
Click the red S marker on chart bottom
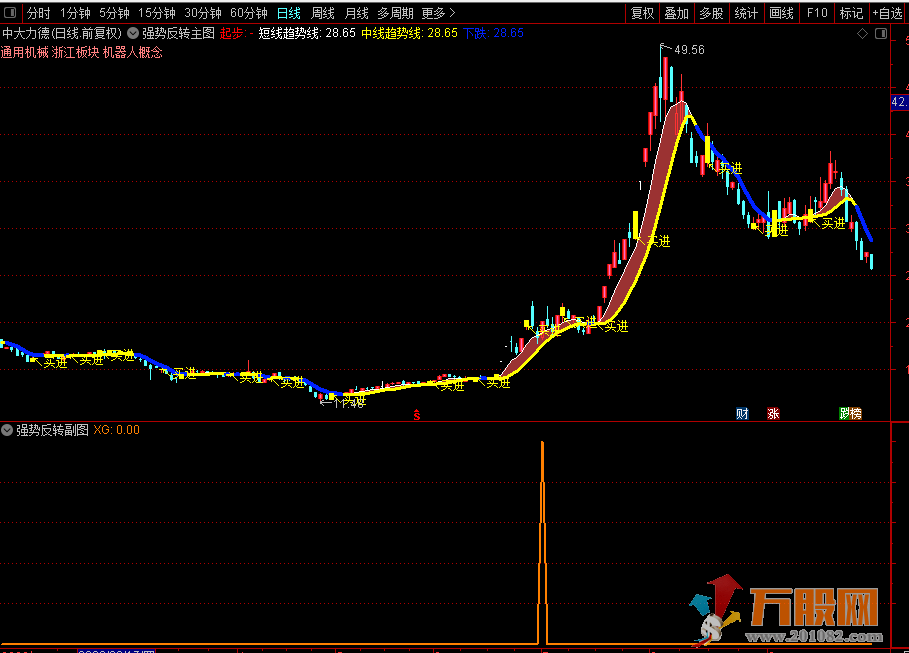[416, 415]
